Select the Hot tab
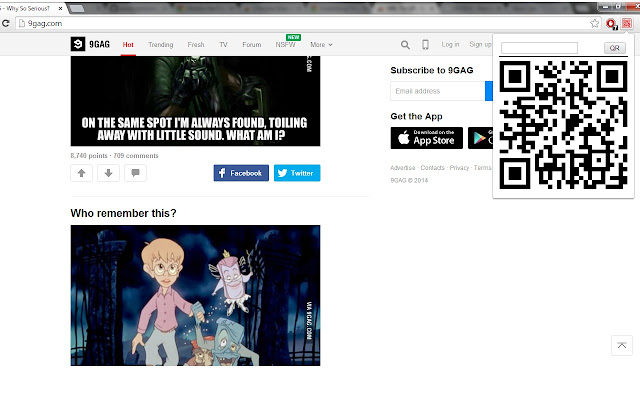 [128, 44]
